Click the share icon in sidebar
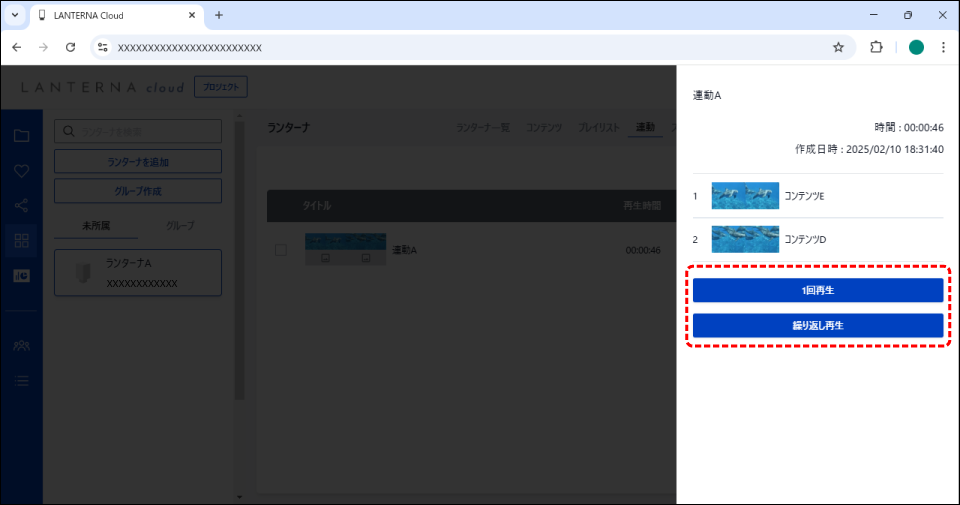Screen dimensions: 960x505 (21, 206)
